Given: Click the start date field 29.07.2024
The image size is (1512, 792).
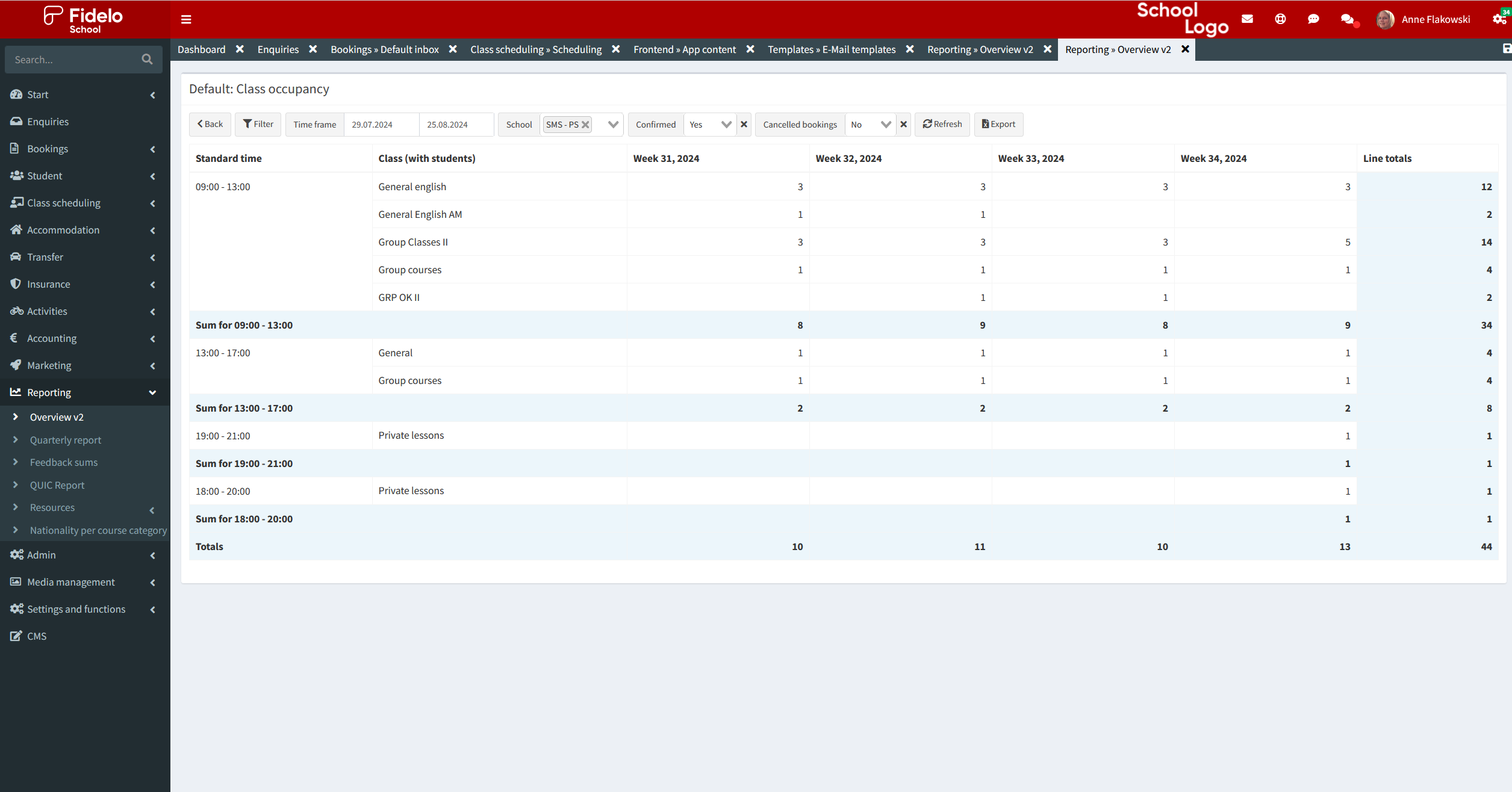Looking at the screenshot, I should [x=381, y=125].
